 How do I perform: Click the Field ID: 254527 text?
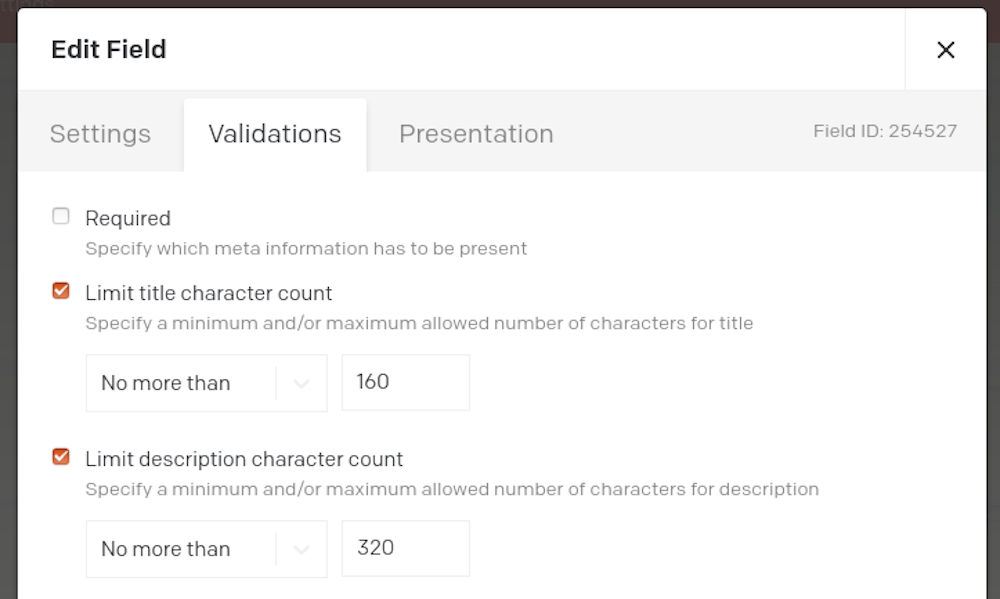pyautogui.click(x=885, y=131)
